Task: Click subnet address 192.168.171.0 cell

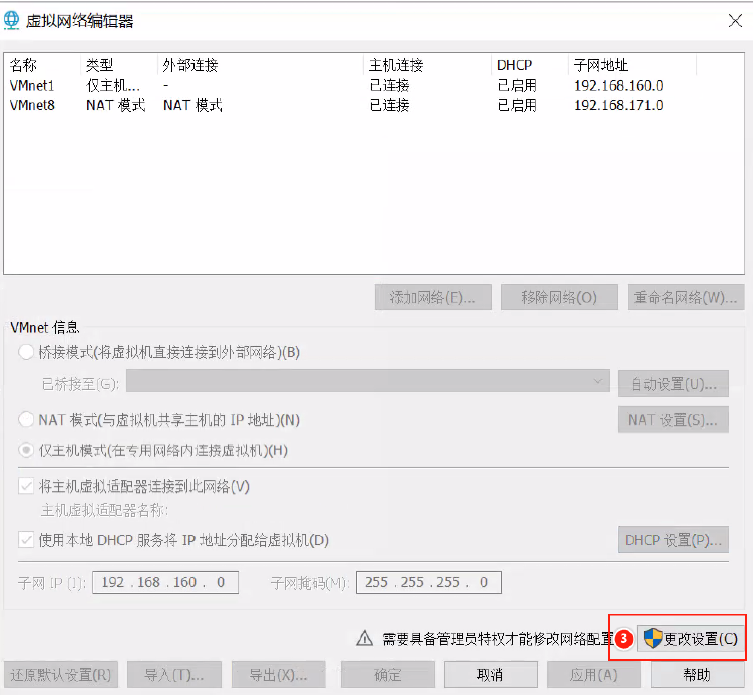Action: tap(619, 105)
